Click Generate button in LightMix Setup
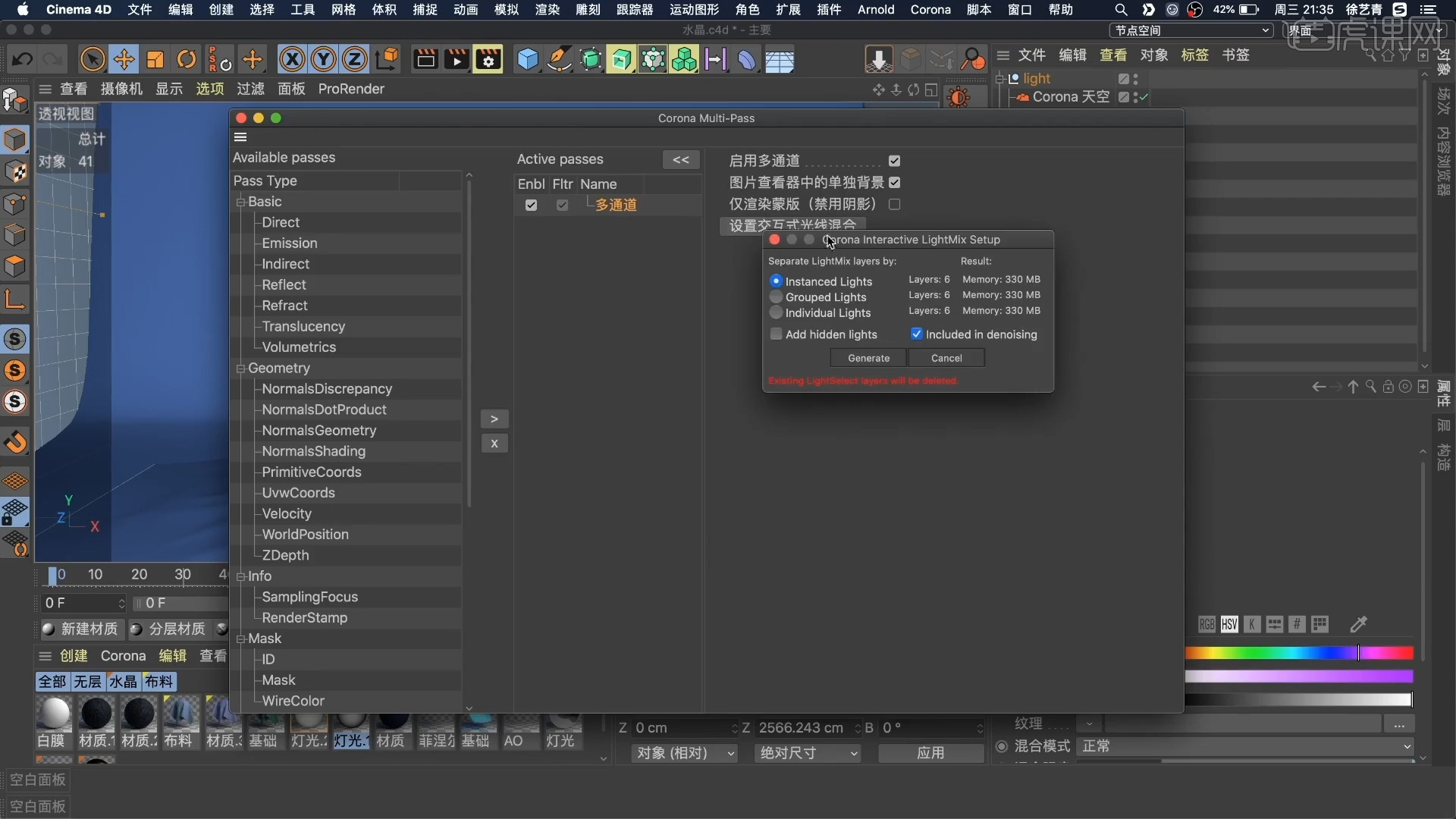This screenshot has width=1456, height=819. pyautogui.click(x=868, y=358)
